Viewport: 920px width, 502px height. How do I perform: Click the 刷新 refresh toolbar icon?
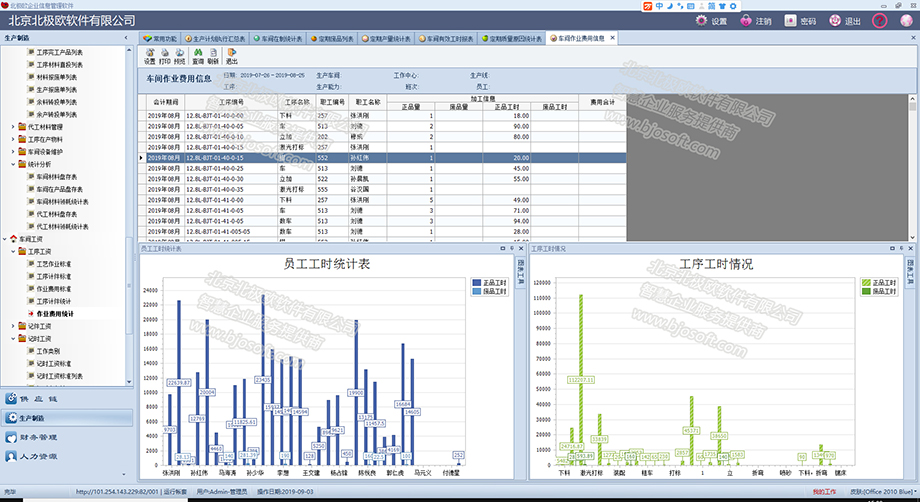[213, 56]
